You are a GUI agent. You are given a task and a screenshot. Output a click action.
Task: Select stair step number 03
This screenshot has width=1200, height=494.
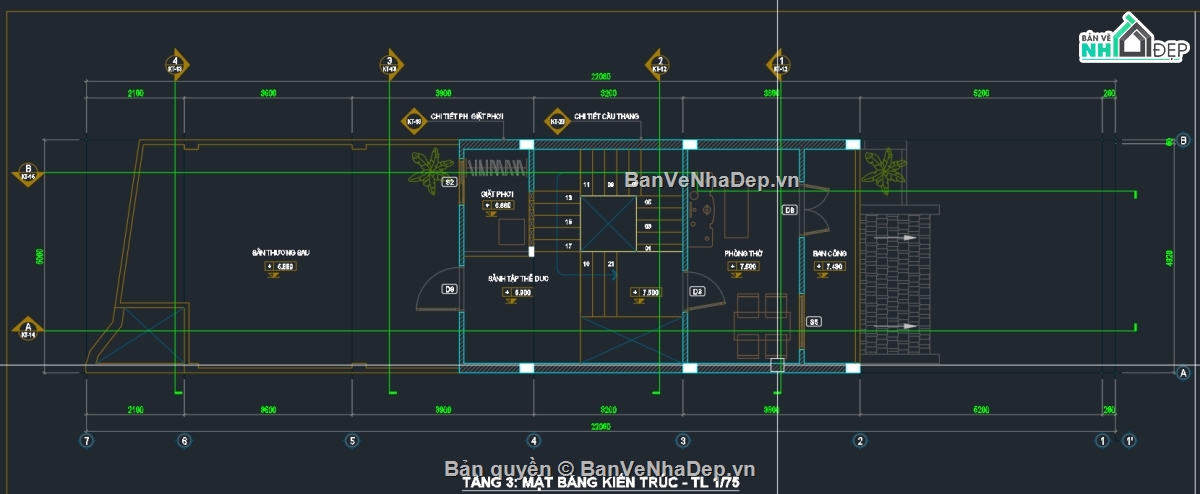tap(648, 226)
